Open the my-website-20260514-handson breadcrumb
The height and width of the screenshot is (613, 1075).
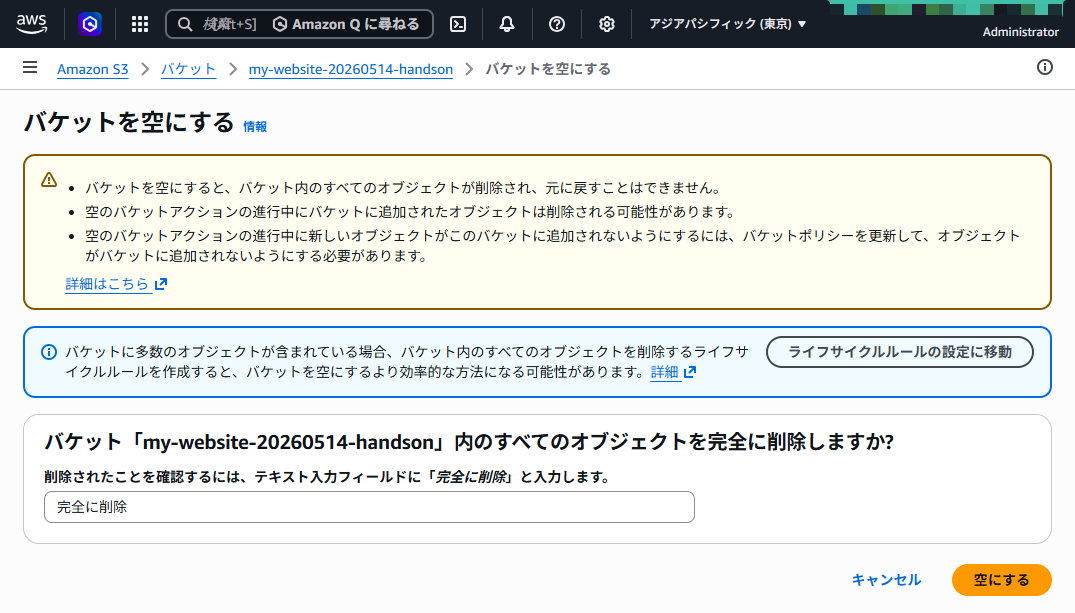[350, 69]
